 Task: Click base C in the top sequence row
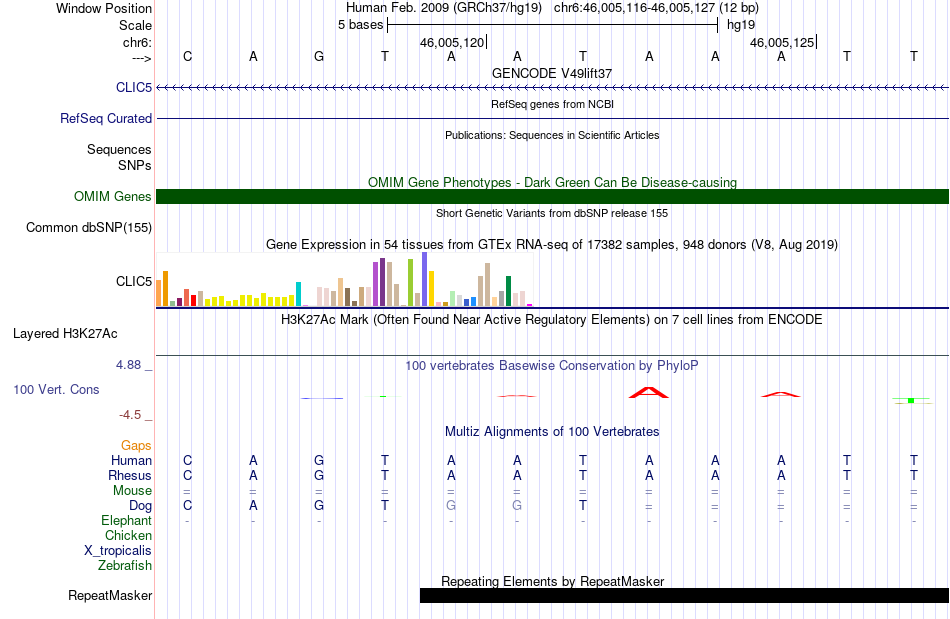point(187,56)
